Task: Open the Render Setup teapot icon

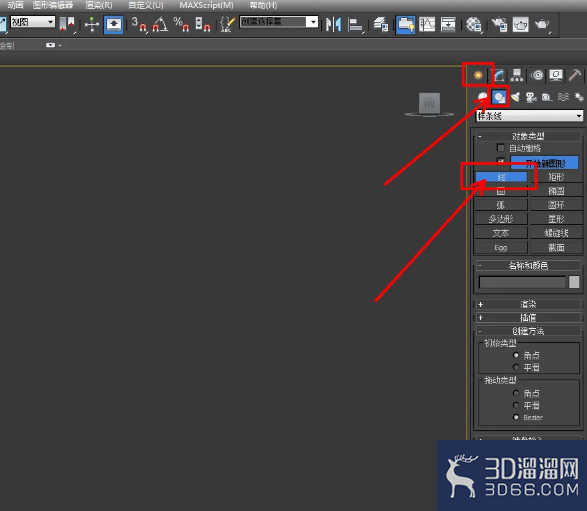Action: (499, 25)
